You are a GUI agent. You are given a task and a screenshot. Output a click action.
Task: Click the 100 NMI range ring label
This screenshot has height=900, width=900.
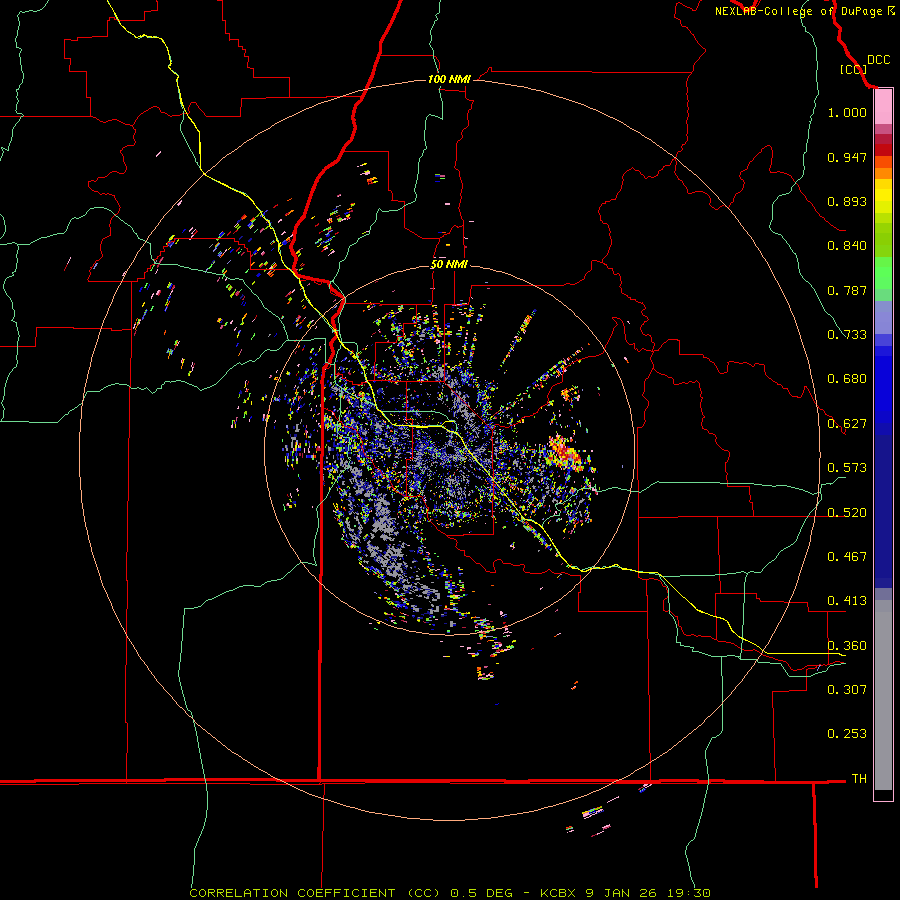pyautogui.click(x=449, y=79)
